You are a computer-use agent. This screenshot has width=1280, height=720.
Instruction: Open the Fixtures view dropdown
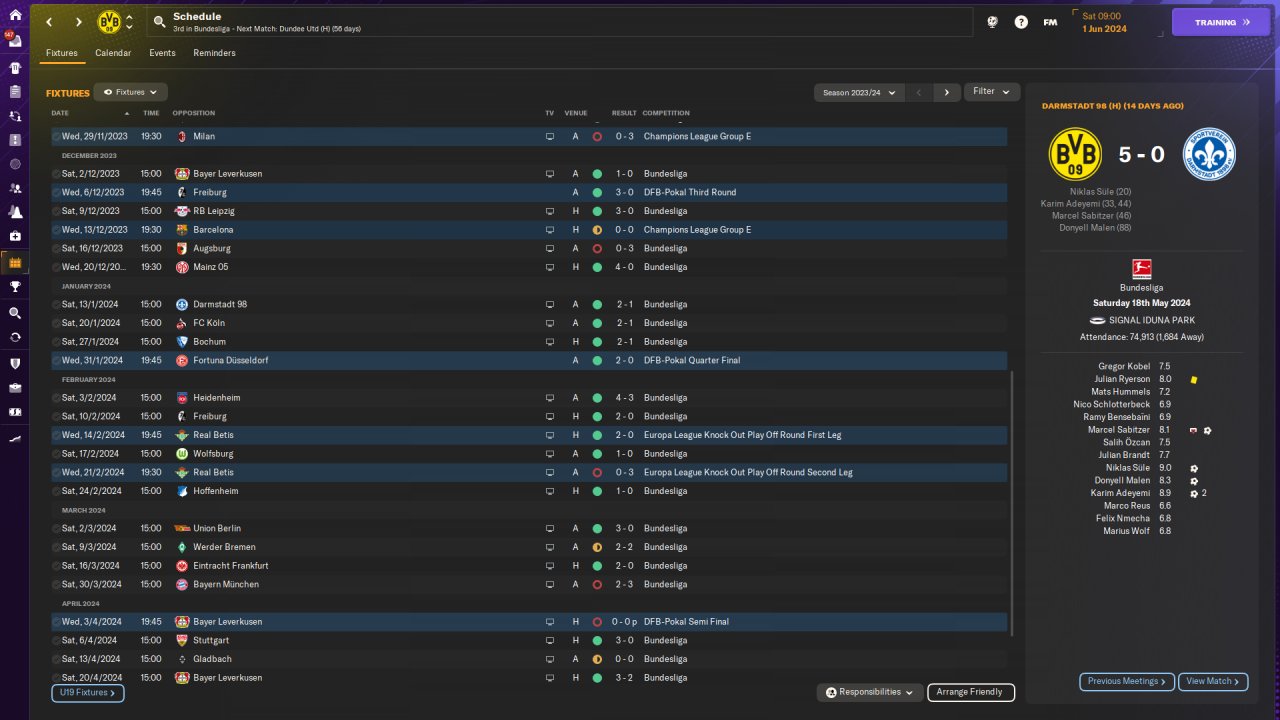(130, 92)
